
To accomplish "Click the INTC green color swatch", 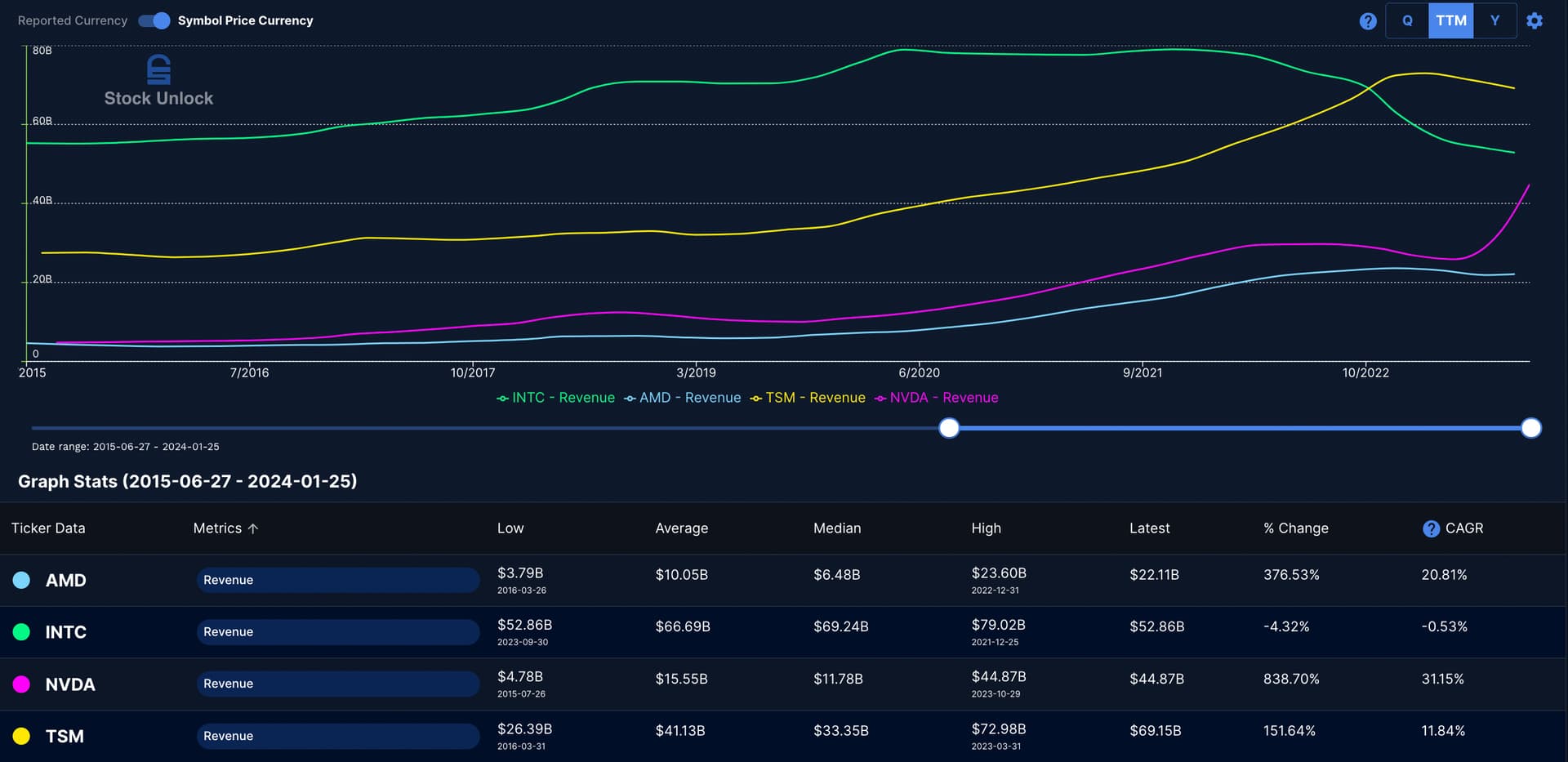I will coord(22,632).
